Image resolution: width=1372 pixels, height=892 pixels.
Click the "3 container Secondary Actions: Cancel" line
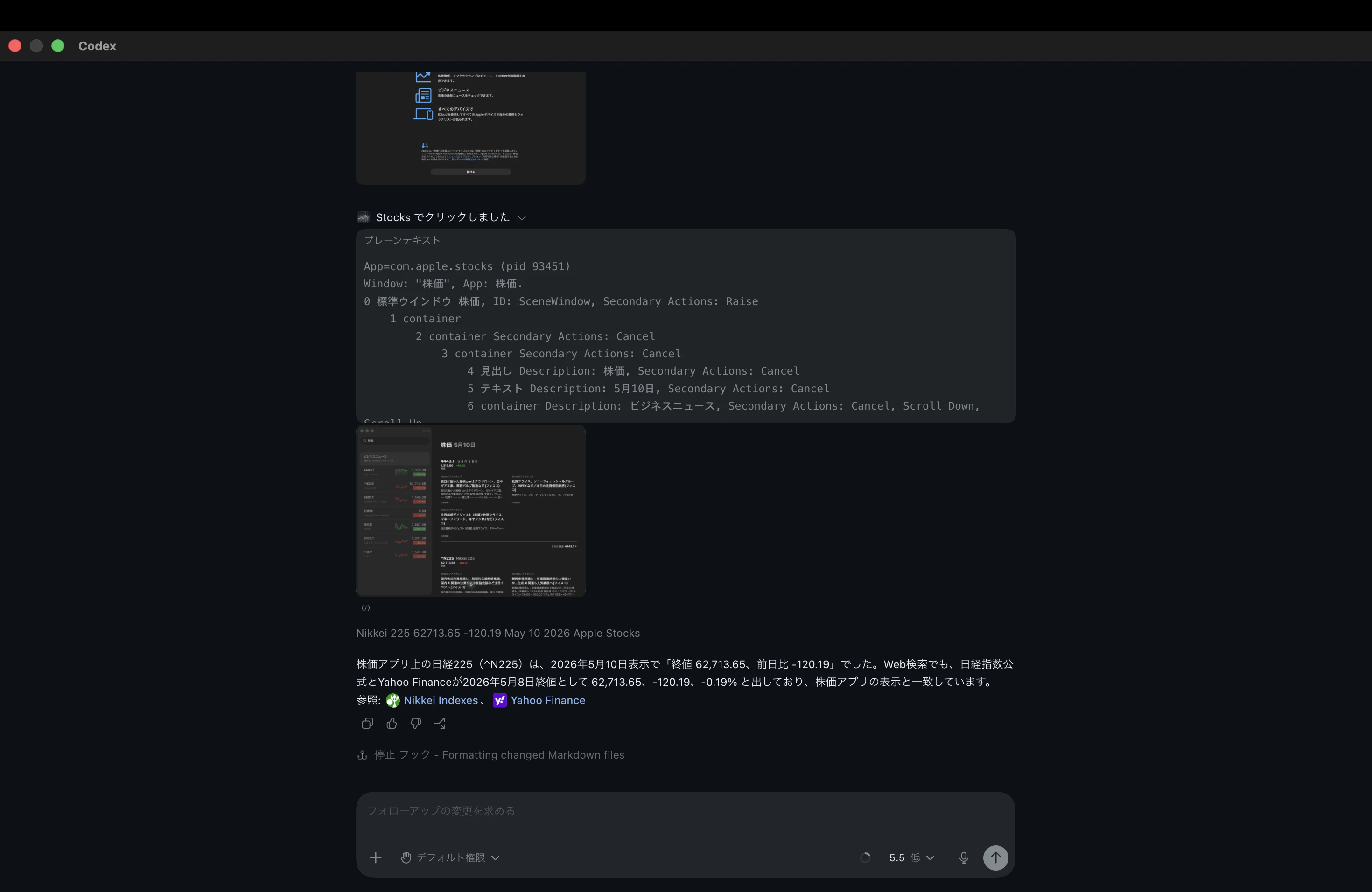[x=561, y=353]
